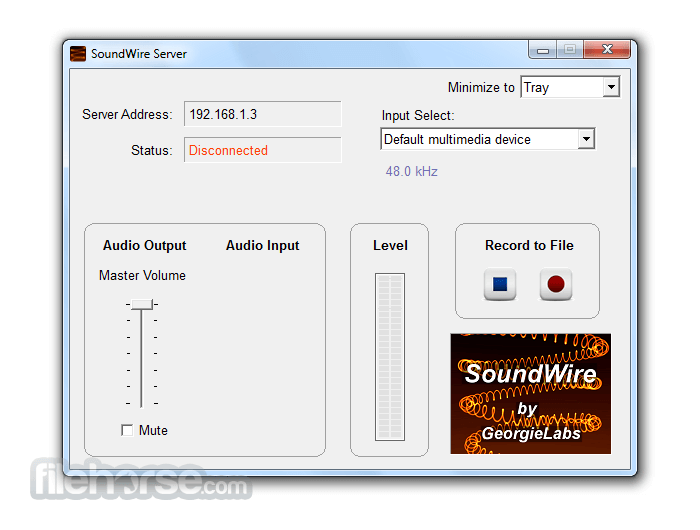Click the SoundWire Server window title

coord(139,54)
